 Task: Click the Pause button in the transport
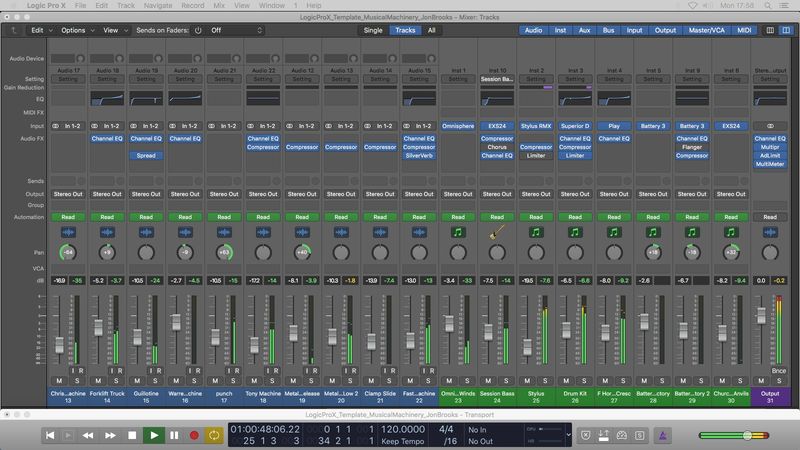coord(174,435)
